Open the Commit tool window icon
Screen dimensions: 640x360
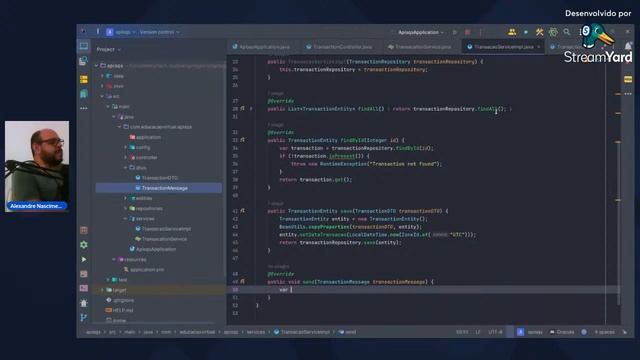point(84,61)
